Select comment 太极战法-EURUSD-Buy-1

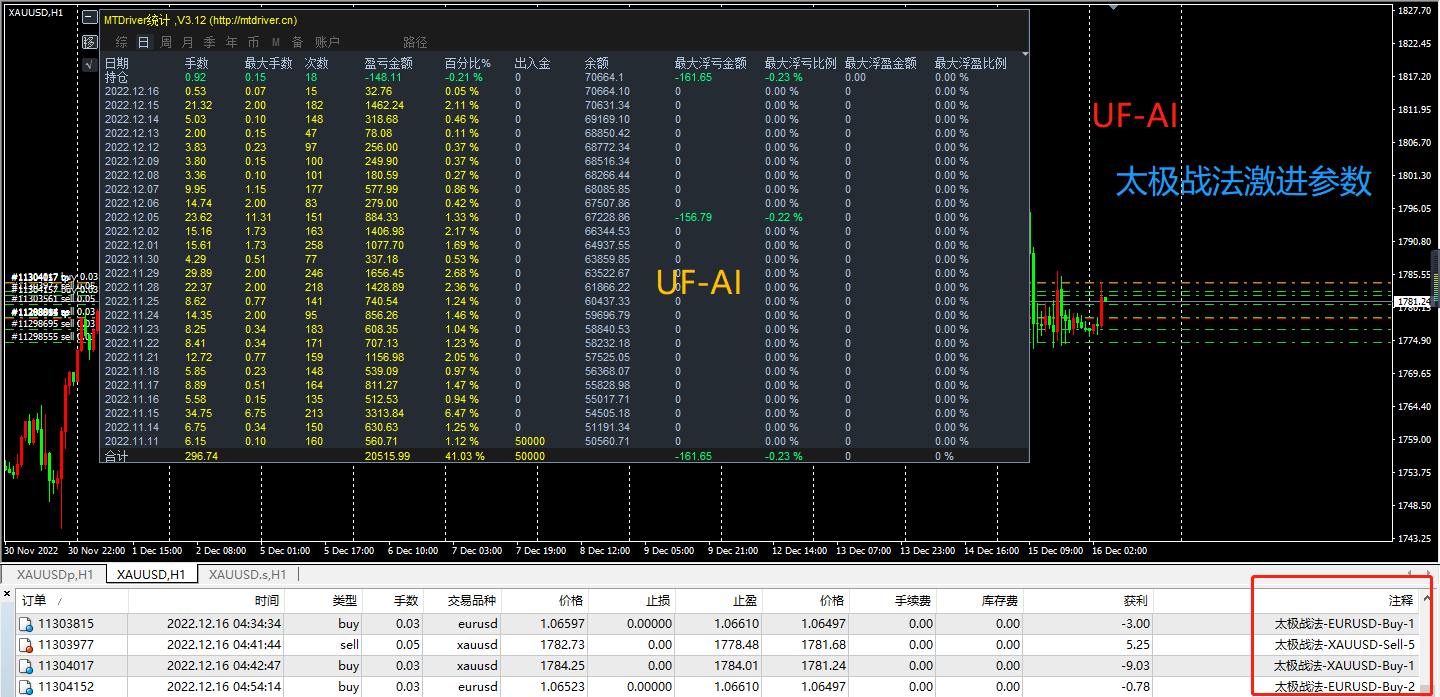1344,624
